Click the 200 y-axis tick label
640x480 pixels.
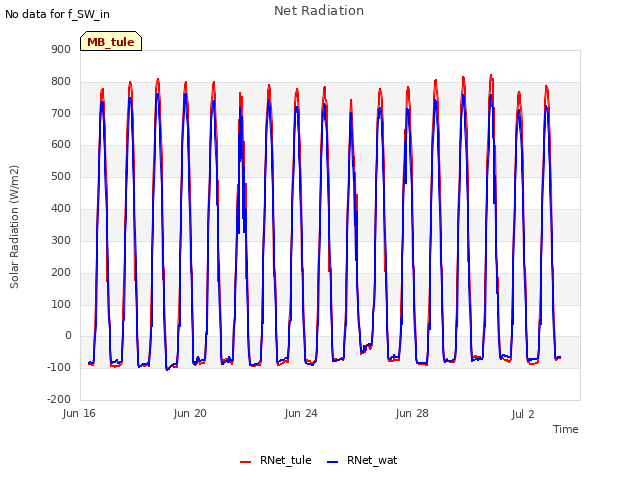coord(61,272)
